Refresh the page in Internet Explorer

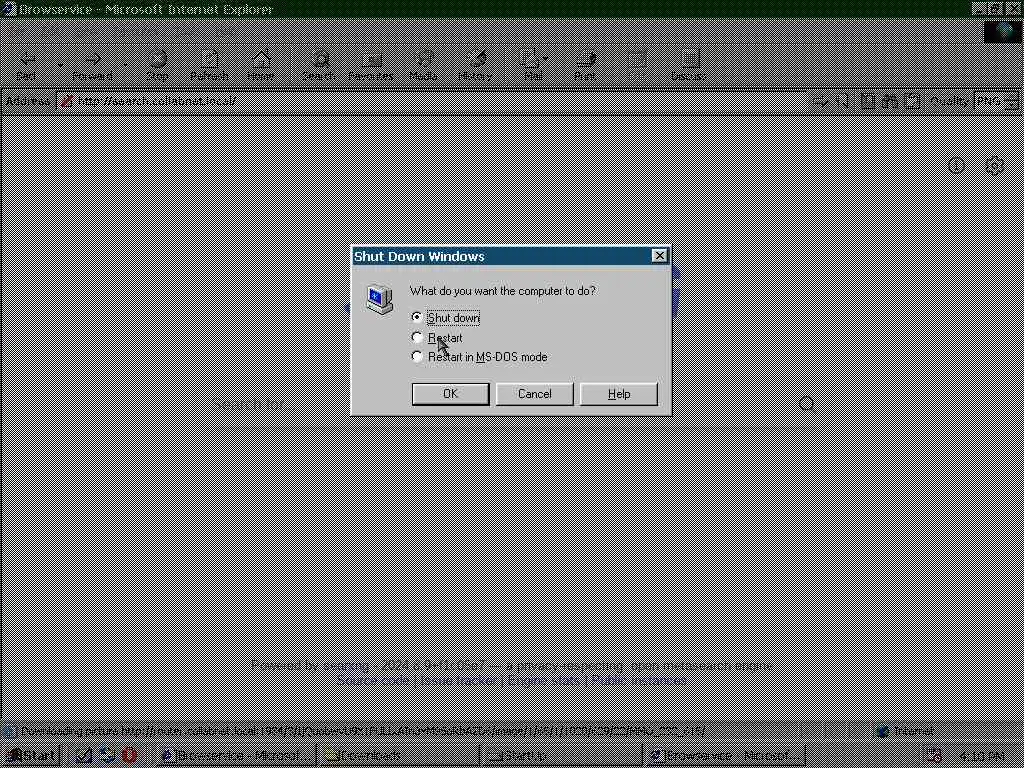pos(209,65)
